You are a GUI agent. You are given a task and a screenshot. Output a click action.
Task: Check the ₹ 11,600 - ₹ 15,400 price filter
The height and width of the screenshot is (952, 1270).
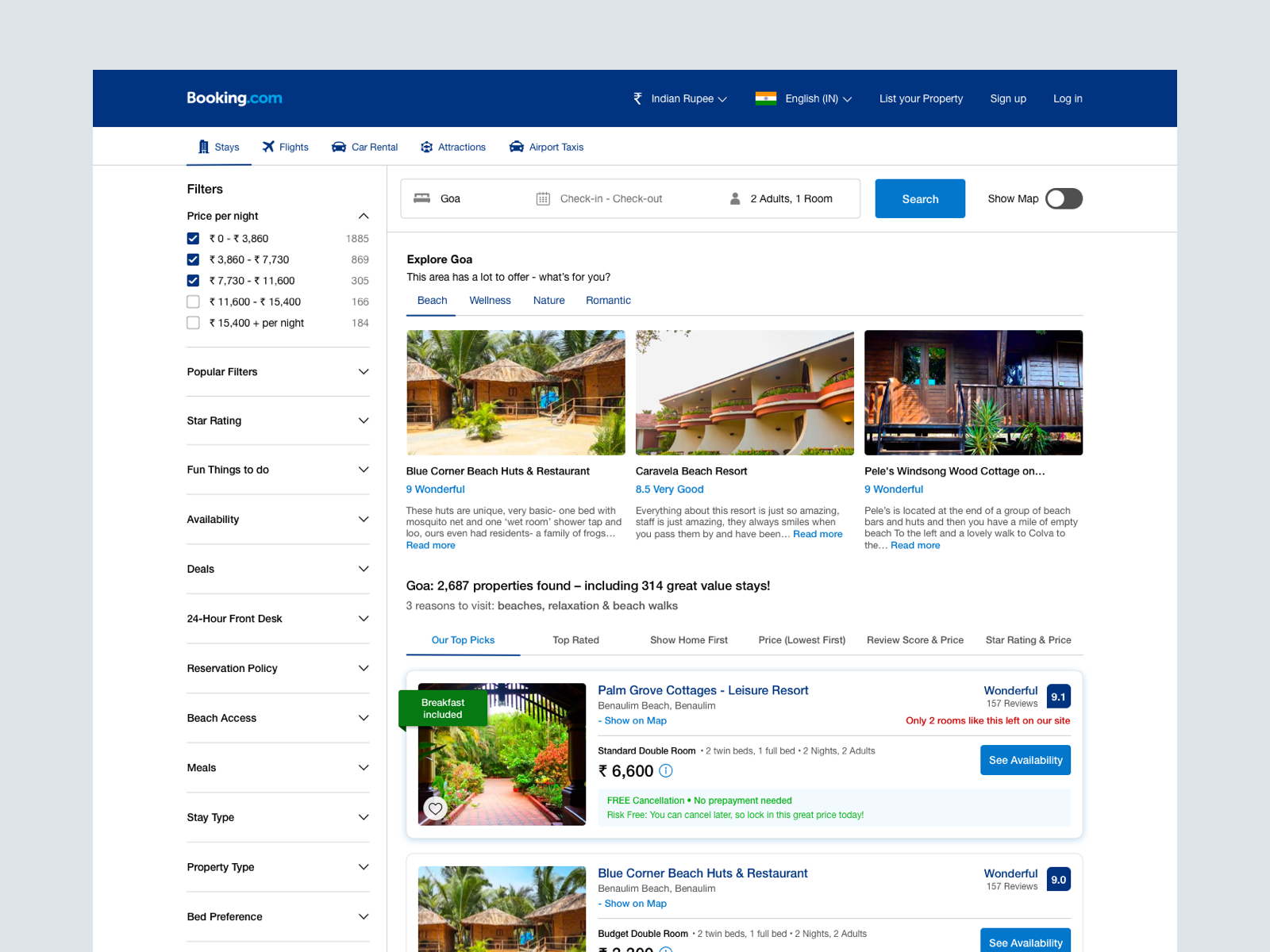193,301
